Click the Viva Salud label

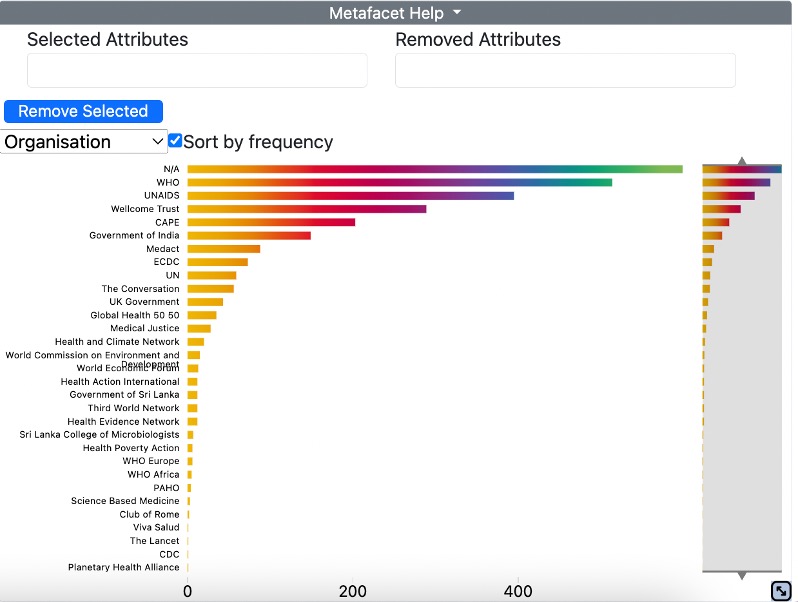pyautogui.click(x=156, y=527)
